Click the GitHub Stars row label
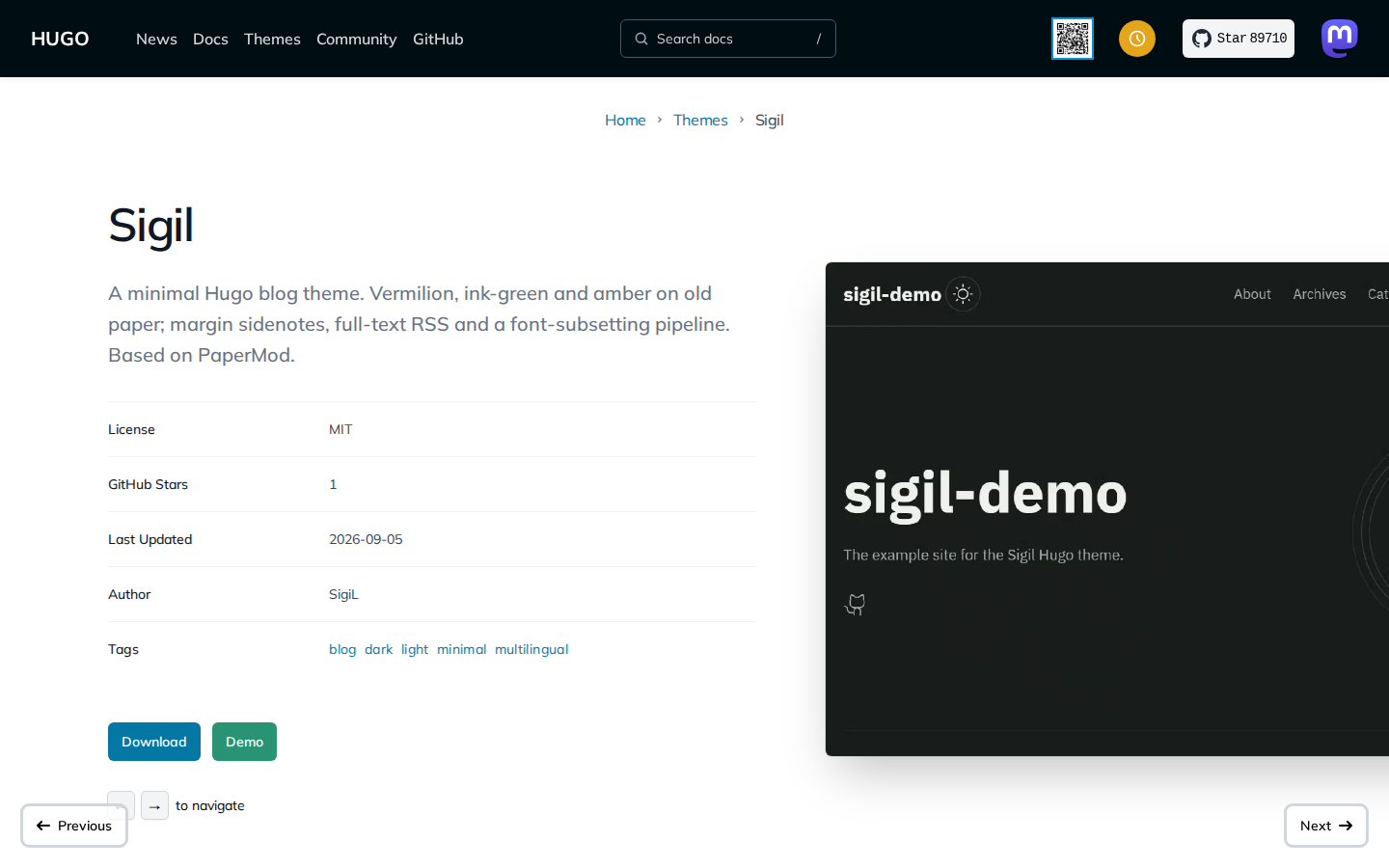1389x868 pixels. [x=148, y=484]
